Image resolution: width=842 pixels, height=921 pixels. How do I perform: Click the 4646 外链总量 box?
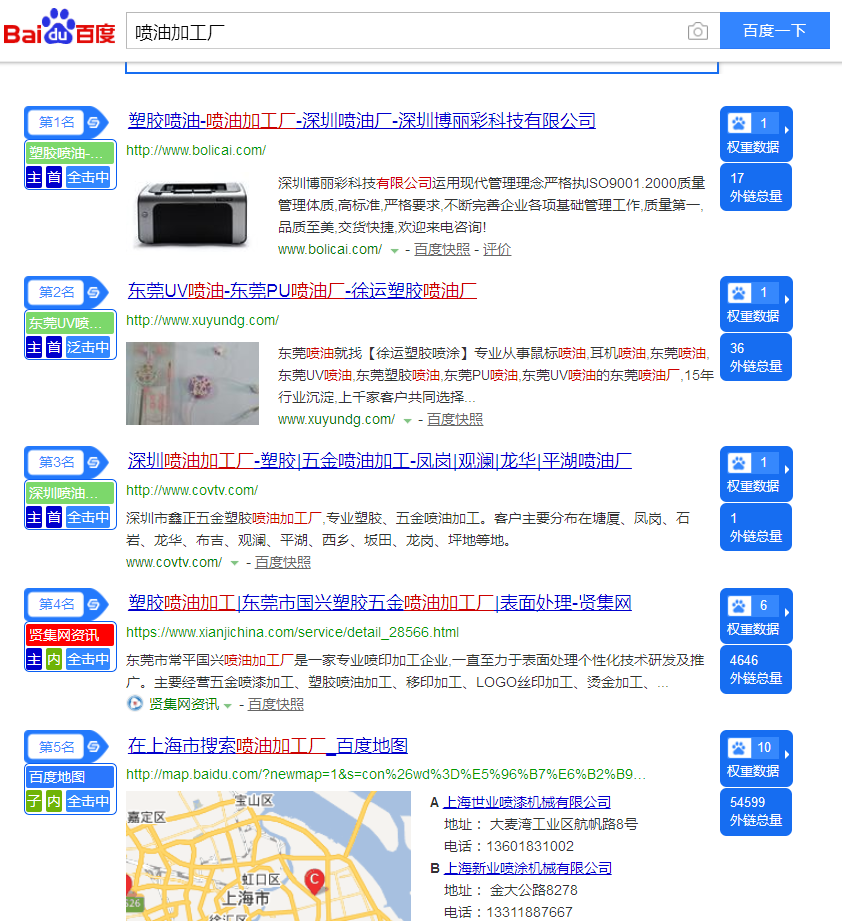[756, 670]
